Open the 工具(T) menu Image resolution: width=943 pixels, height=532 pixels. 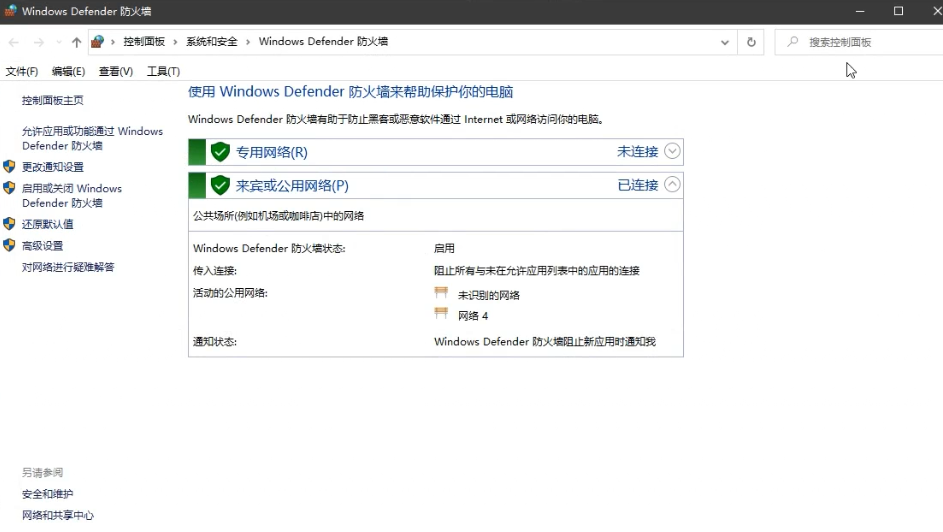pos(163,72)
